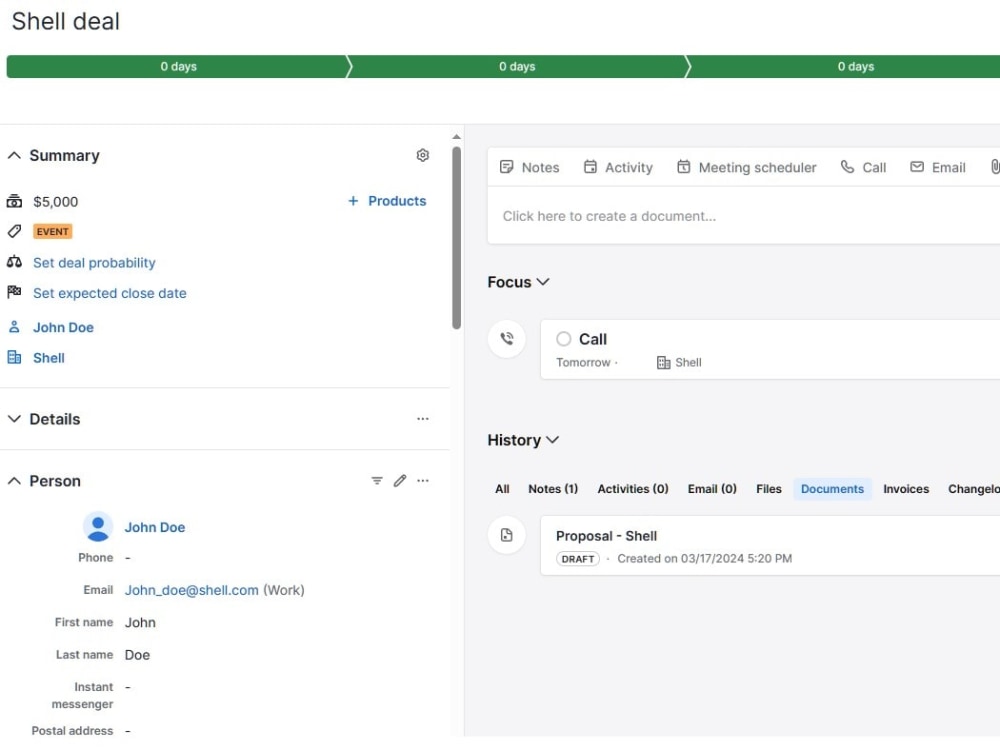Click the person icon beside John Doe
Image resolution: width=1000 pixels, height=750 pixels.
pos(14,327)
